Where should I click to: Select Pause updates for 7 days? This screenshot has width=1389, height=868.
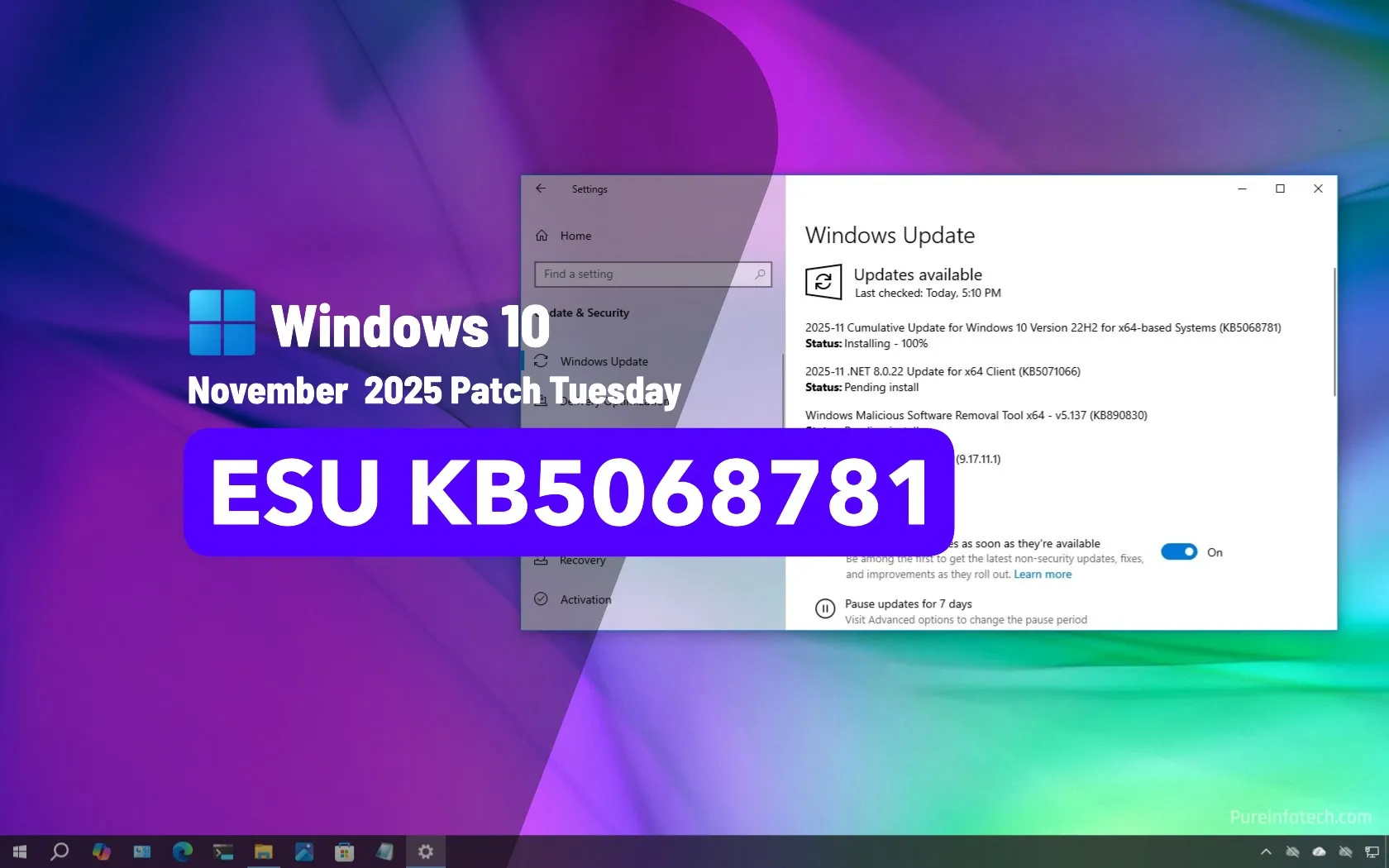(907, 603)
